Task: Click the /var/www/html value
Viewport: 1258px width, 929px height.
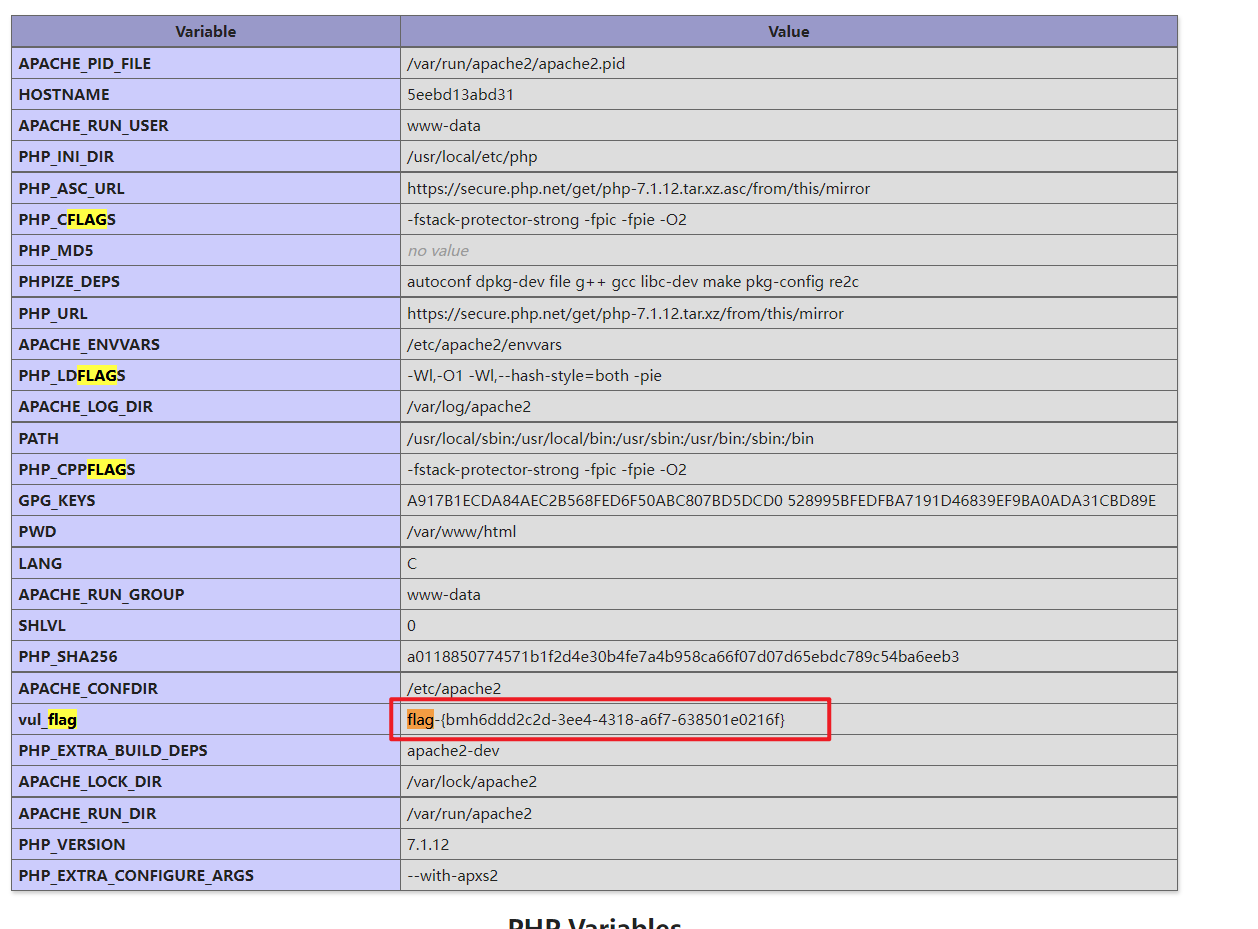Action: [461, 531]
